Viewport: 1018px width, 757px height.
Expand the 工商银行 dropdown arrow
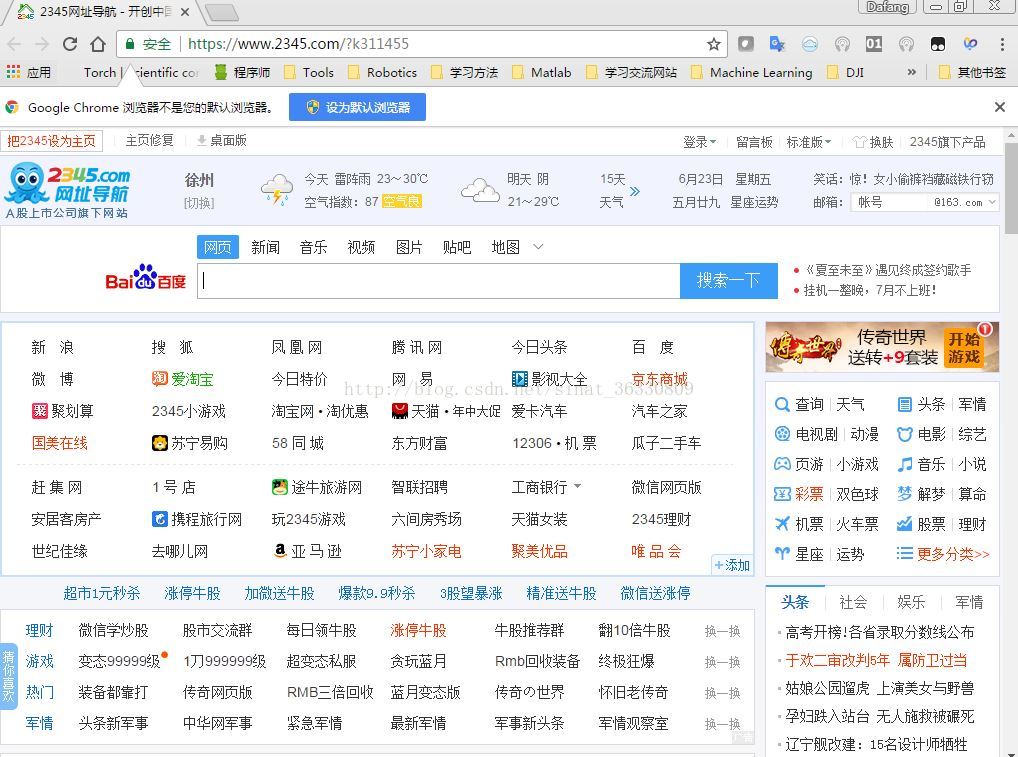point(578,486)
